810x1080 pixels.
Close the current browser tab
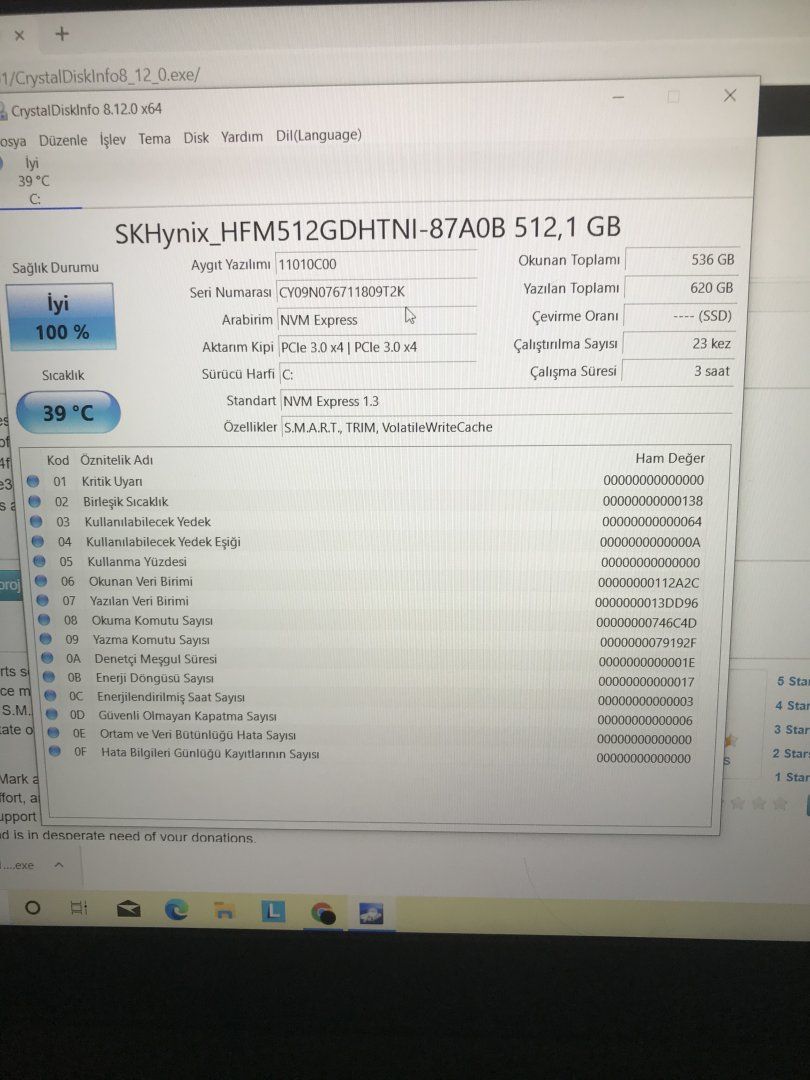point(19,35)
